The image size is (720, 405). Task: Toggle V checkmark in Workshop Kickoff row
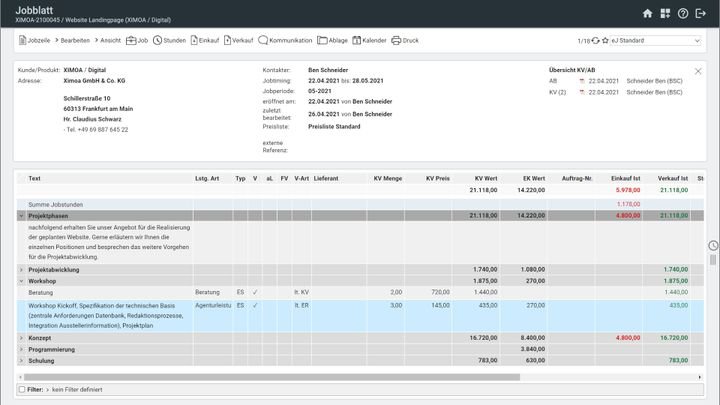[255, 305]
